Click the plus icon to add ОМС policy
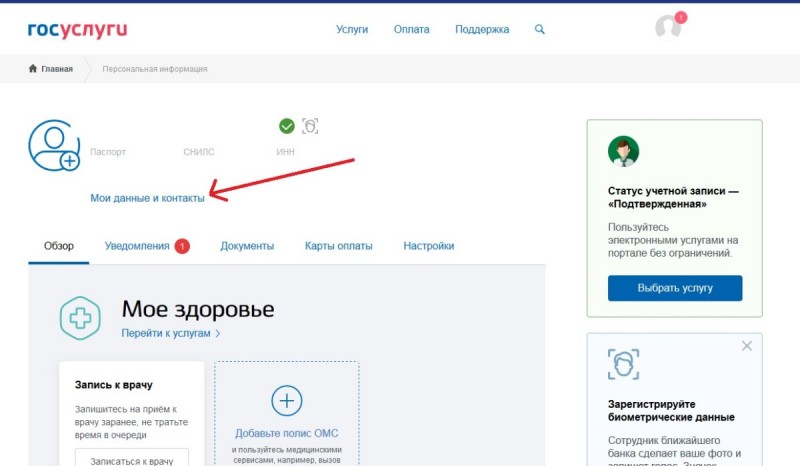This screenshot has width=800, height=466. point(287,401)
